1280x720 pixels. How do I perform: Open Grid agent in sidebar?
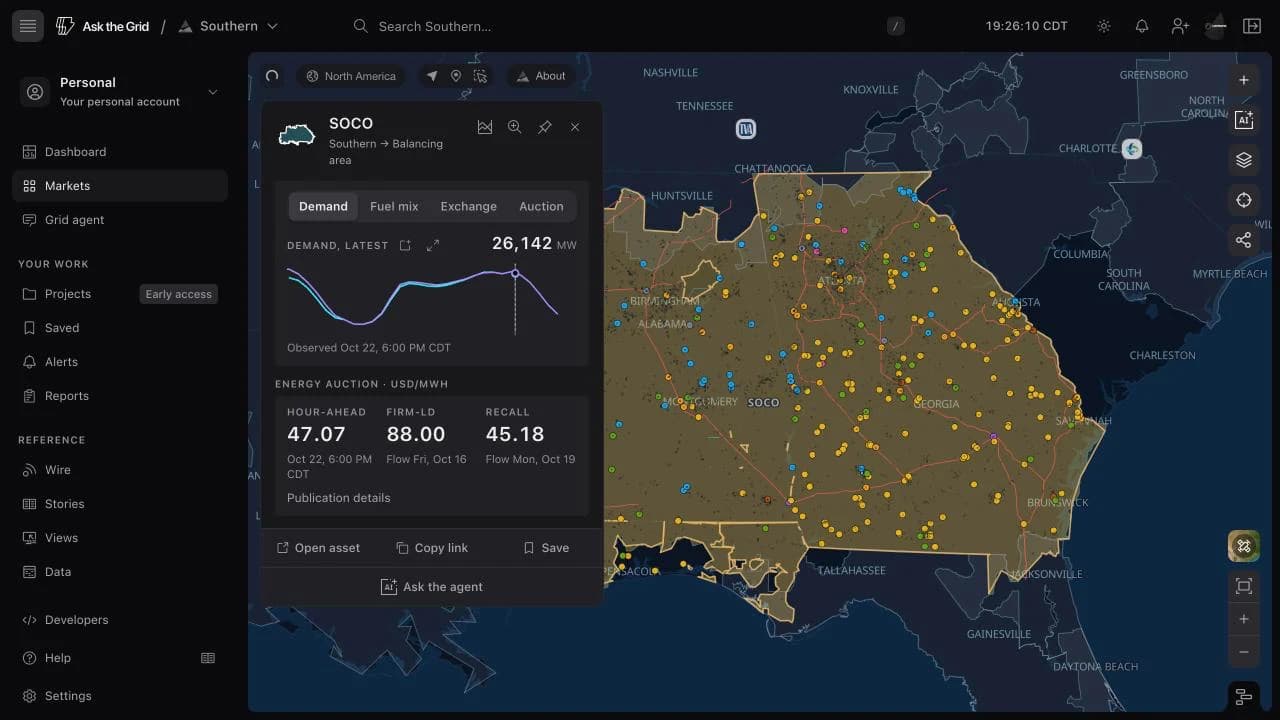pos(120,220)
